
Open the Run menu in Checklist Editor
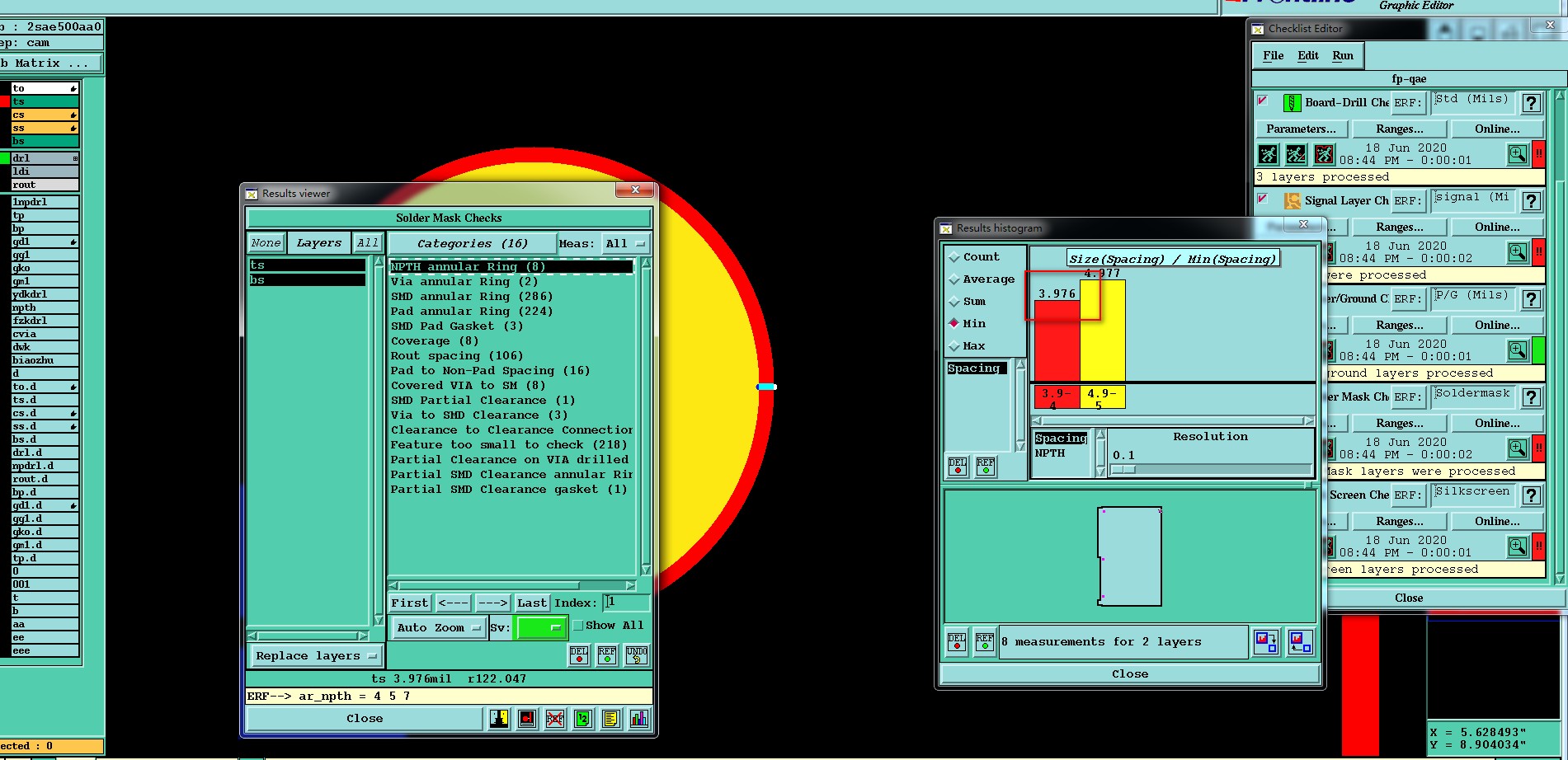click(1343, 56)
